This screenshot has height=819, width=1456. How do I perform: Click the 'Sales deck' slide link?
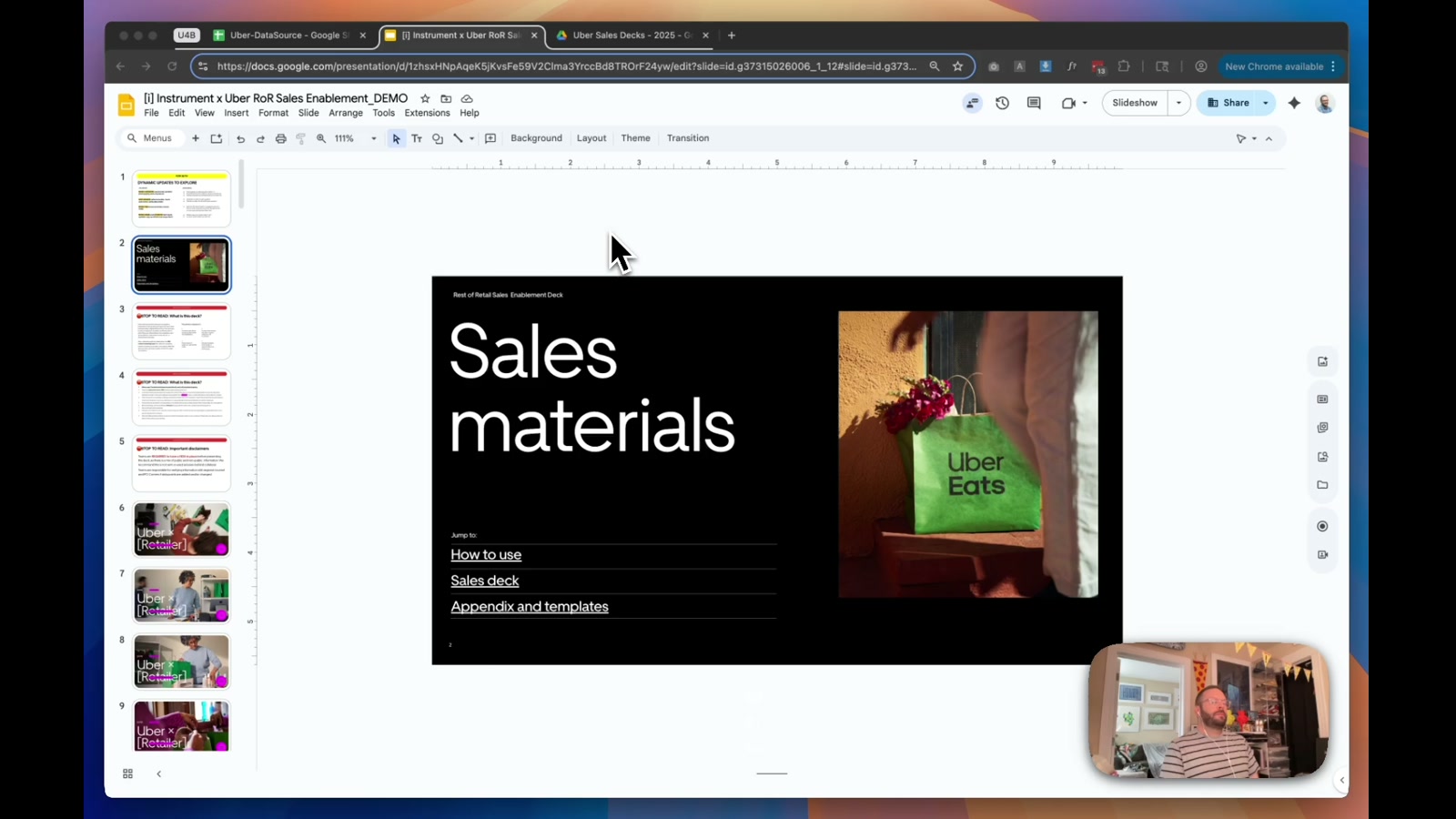[484, 581]
